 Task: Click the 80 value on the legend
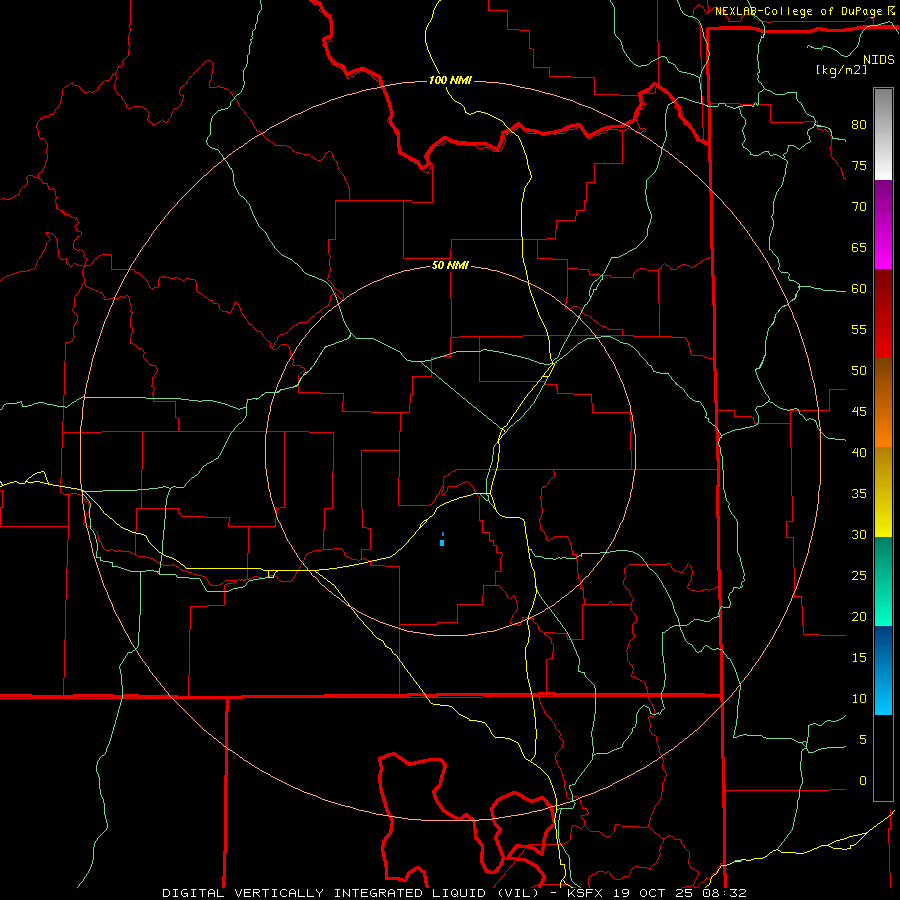[859, 125]
